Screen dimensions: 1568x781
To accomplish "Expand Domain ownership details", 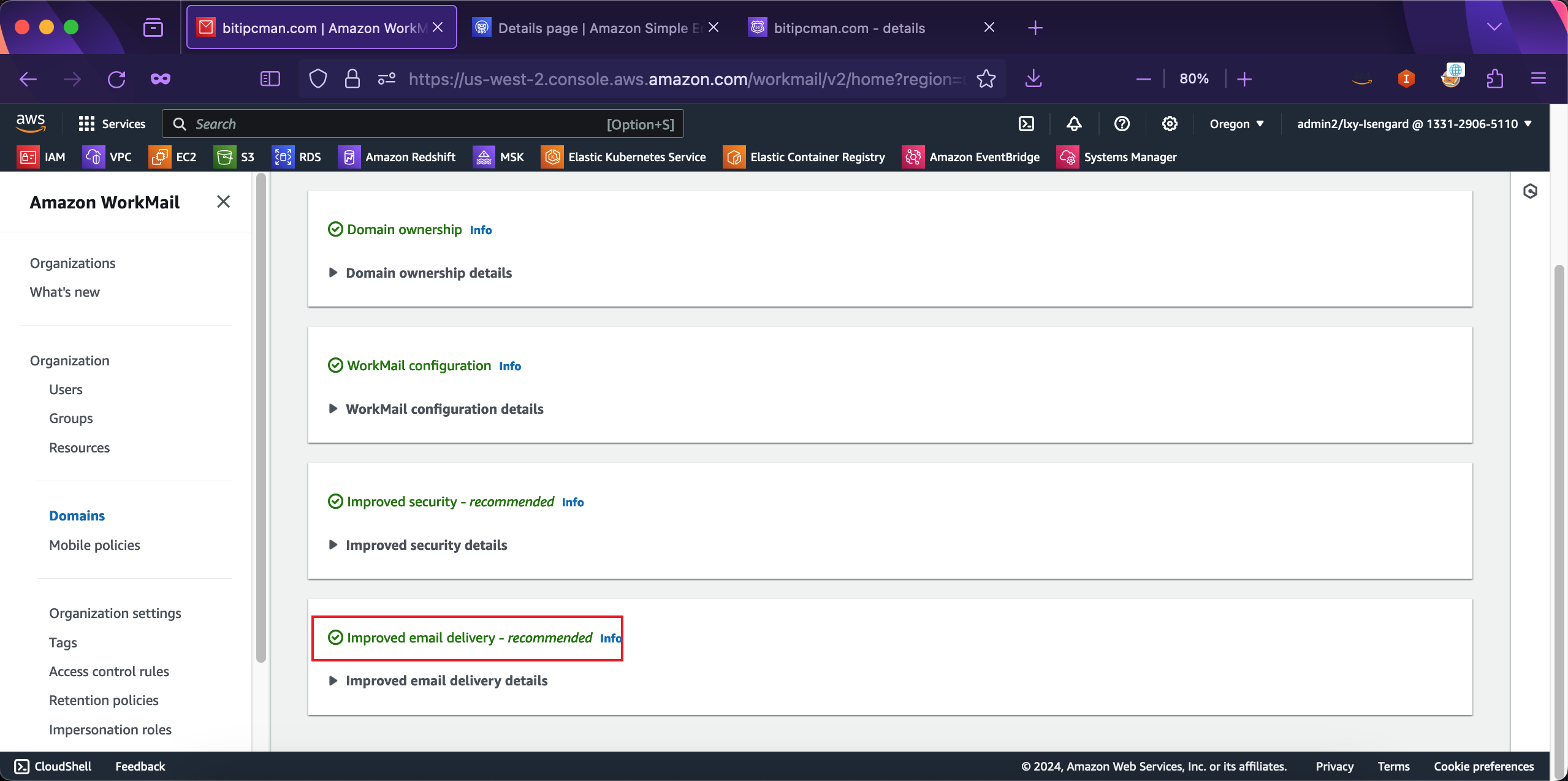I will click(x=421, y=273).
